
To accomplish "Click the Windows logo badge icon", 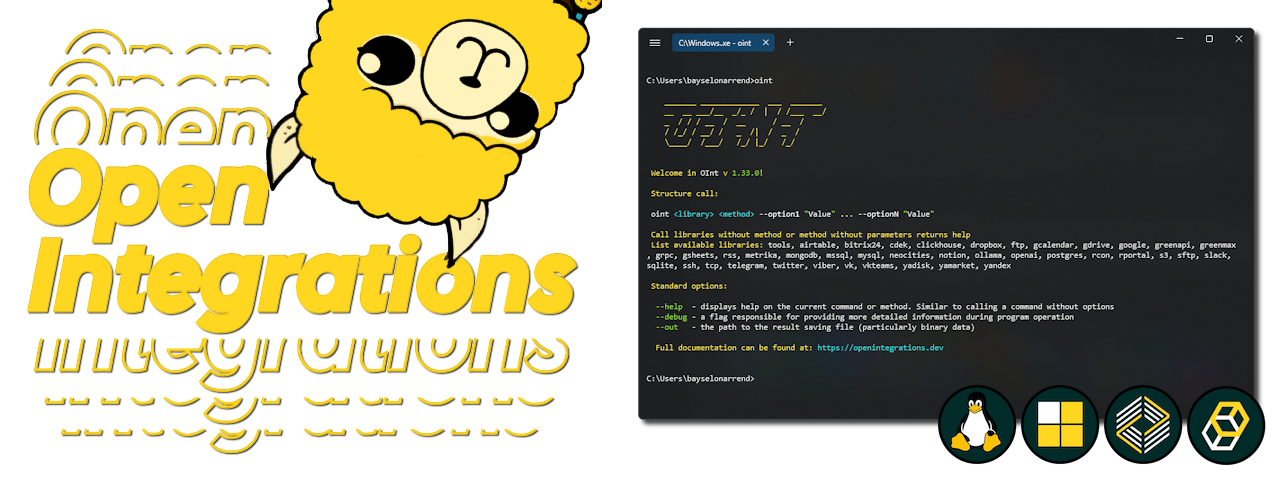I will (x=1060, y=425).
